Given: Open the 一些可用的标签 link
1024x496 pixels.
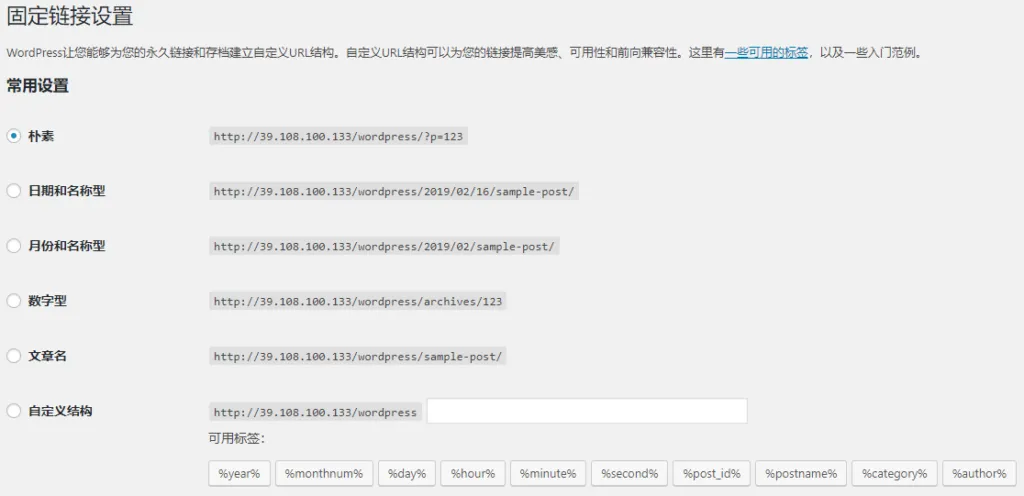Looking at the screenshot, I should tap(767, 53).
